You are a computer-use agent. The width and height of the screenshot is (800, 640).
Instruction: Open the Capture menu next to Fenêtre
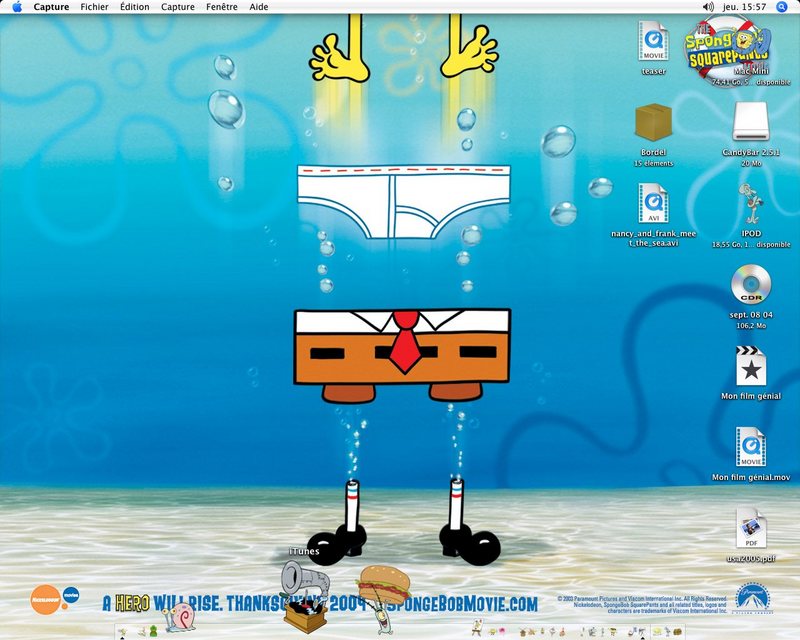pyautogui.click(x=178, y=7)
